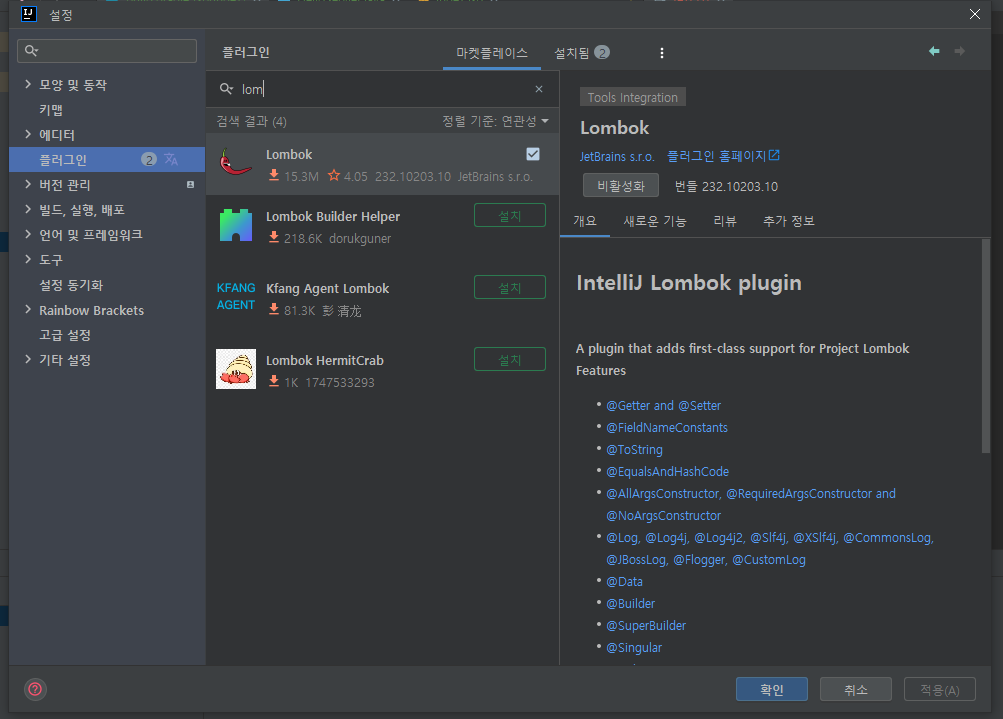Open the @Getter and @Setter link
1003x719 pixels.
(x=663, y=406)
